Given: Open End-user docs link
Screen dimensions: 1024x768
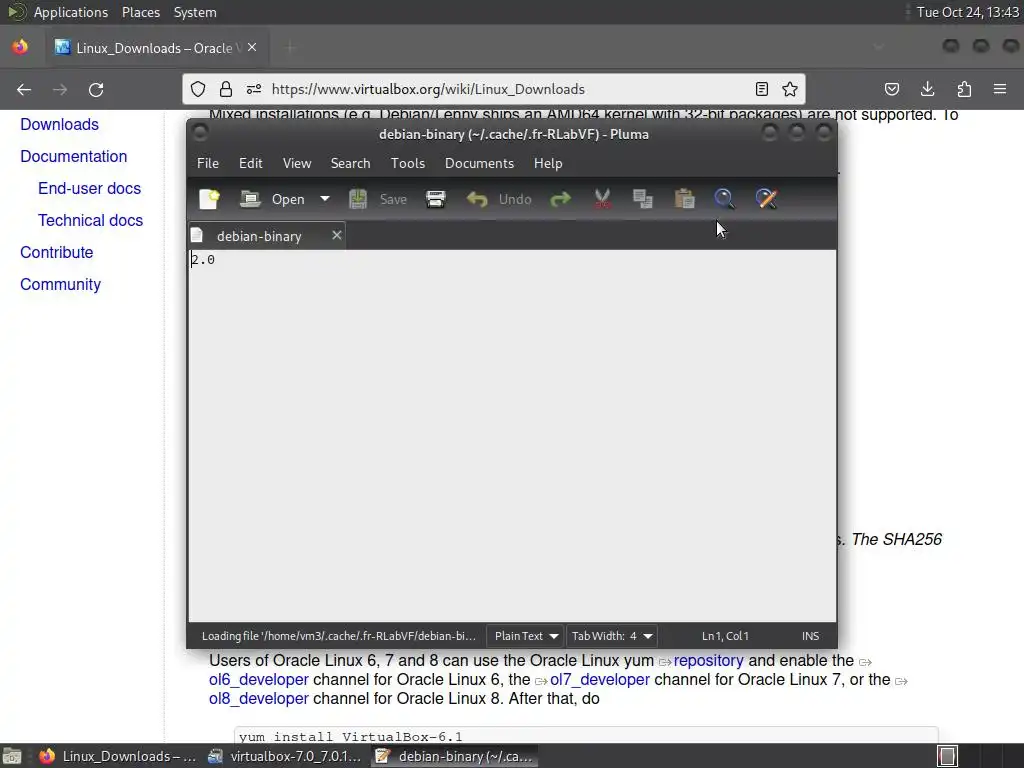Looking at the screenshot, I should 89,188.
